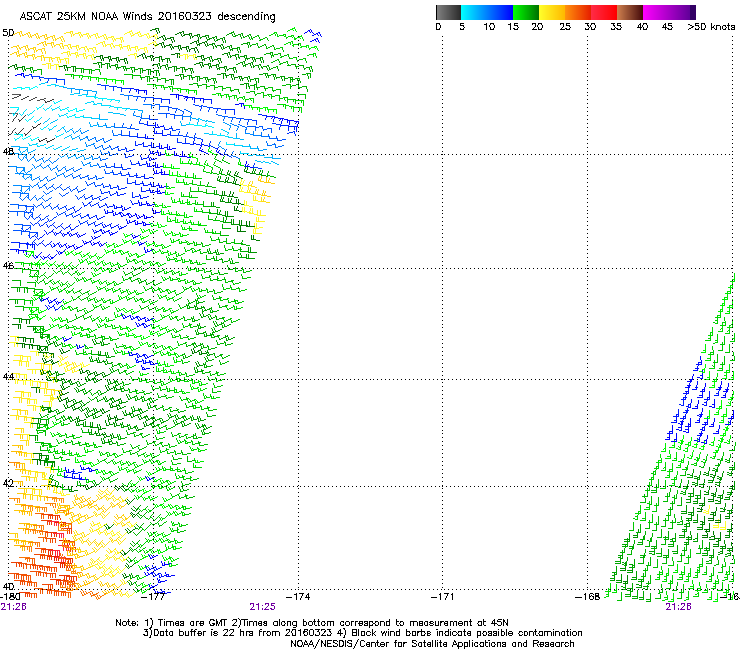The image size is (740, 650).
Task: Pick the brown 35-40 knots color segment
Action: pyautogui.click(x=630, y=12)
